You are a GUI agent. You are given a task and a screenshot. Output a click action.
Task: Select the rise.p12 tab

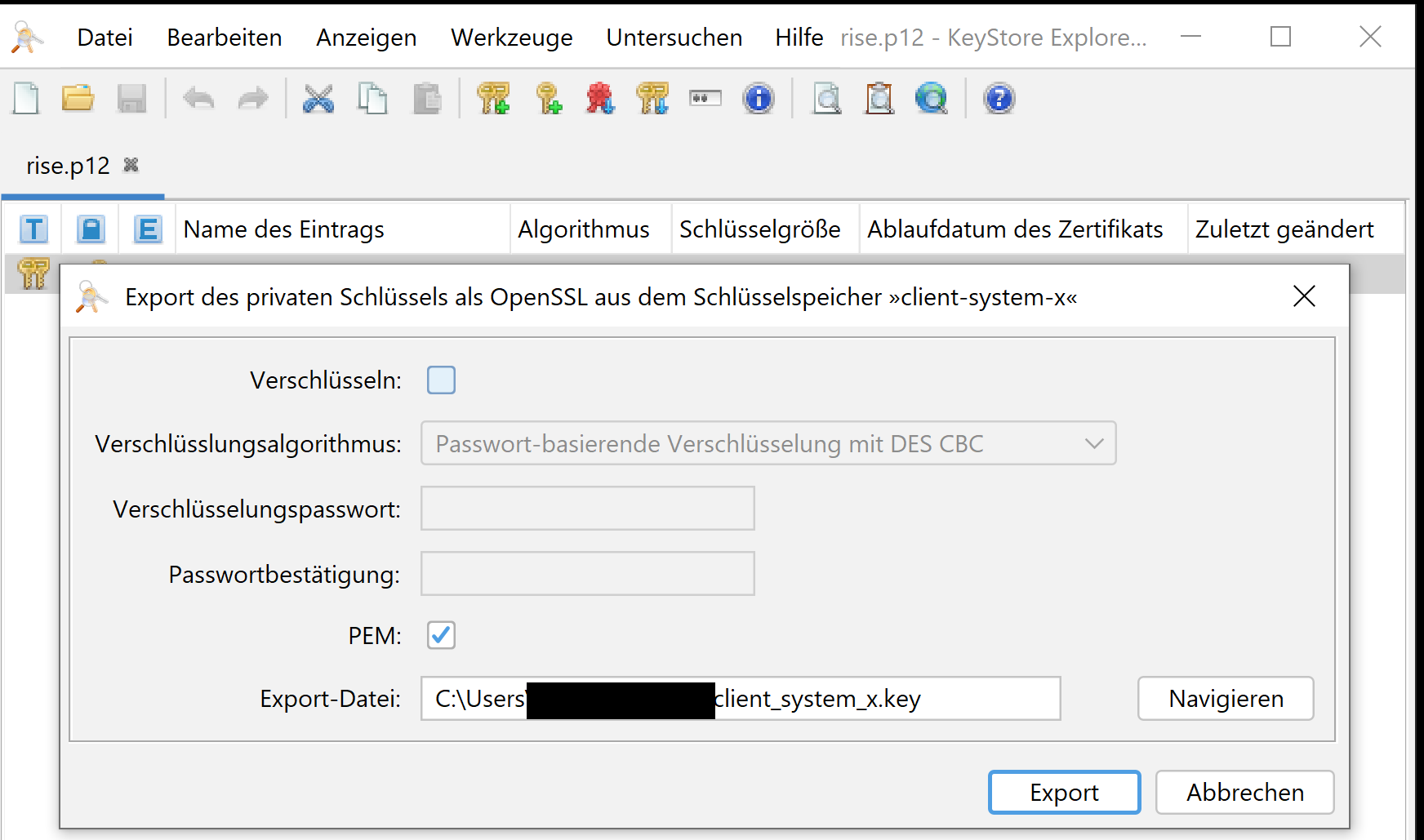tap(68, 166)
